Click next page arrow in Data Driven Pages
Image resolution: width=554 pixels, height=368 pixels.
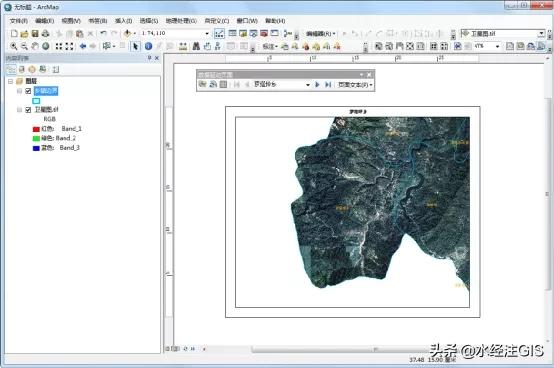(317, 84)
